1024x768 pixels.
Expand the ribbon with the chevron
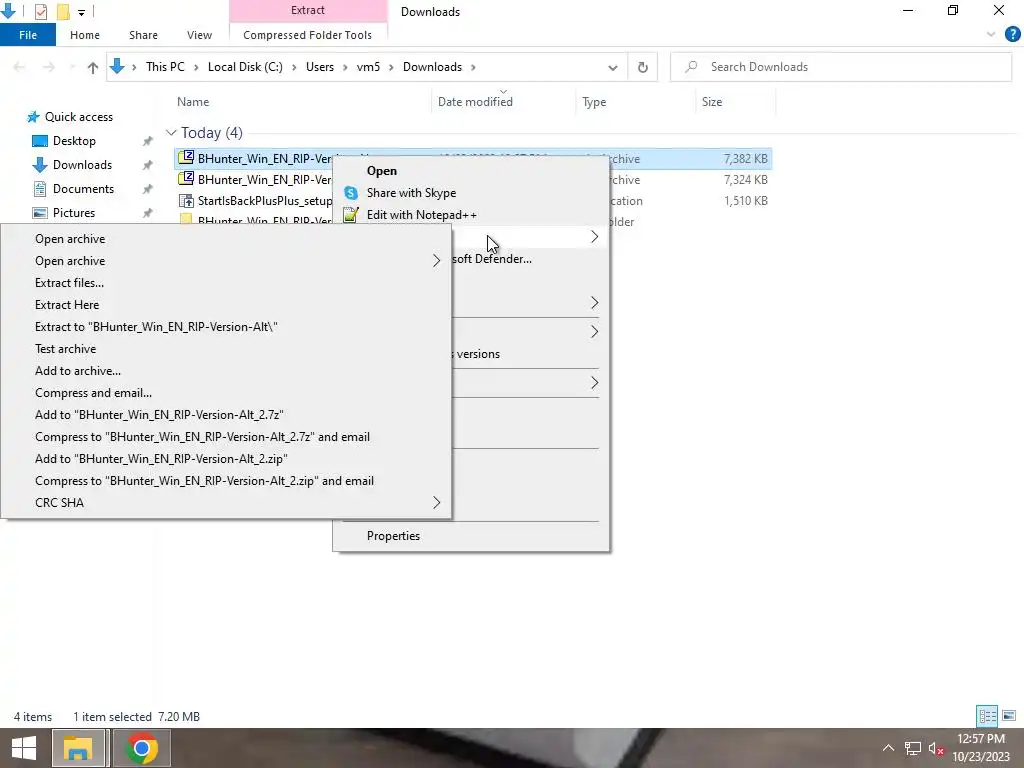[x=991, y=35]
